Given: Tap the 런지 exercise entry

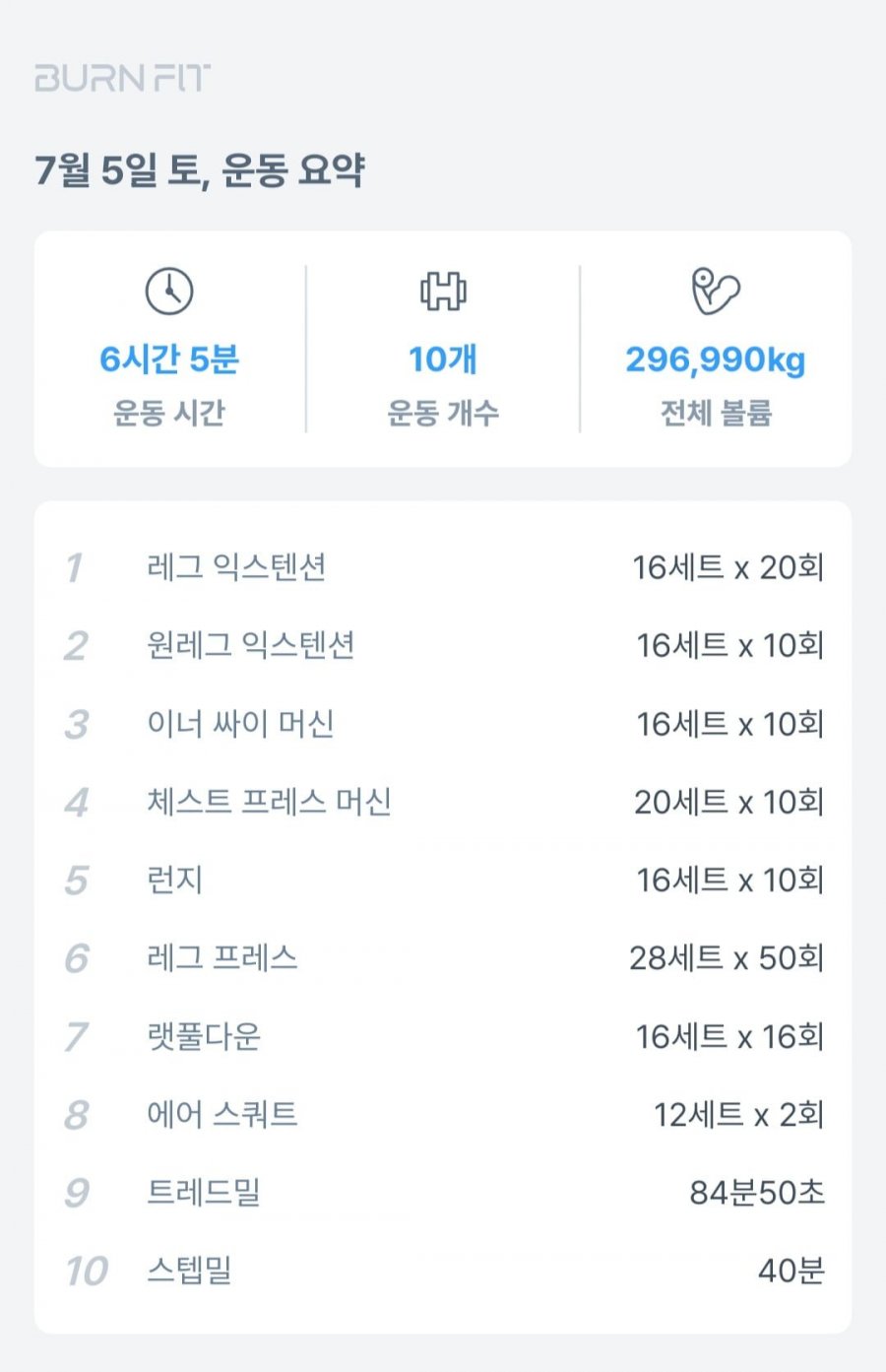Looking at the screenshot, I should coord(443,880).
